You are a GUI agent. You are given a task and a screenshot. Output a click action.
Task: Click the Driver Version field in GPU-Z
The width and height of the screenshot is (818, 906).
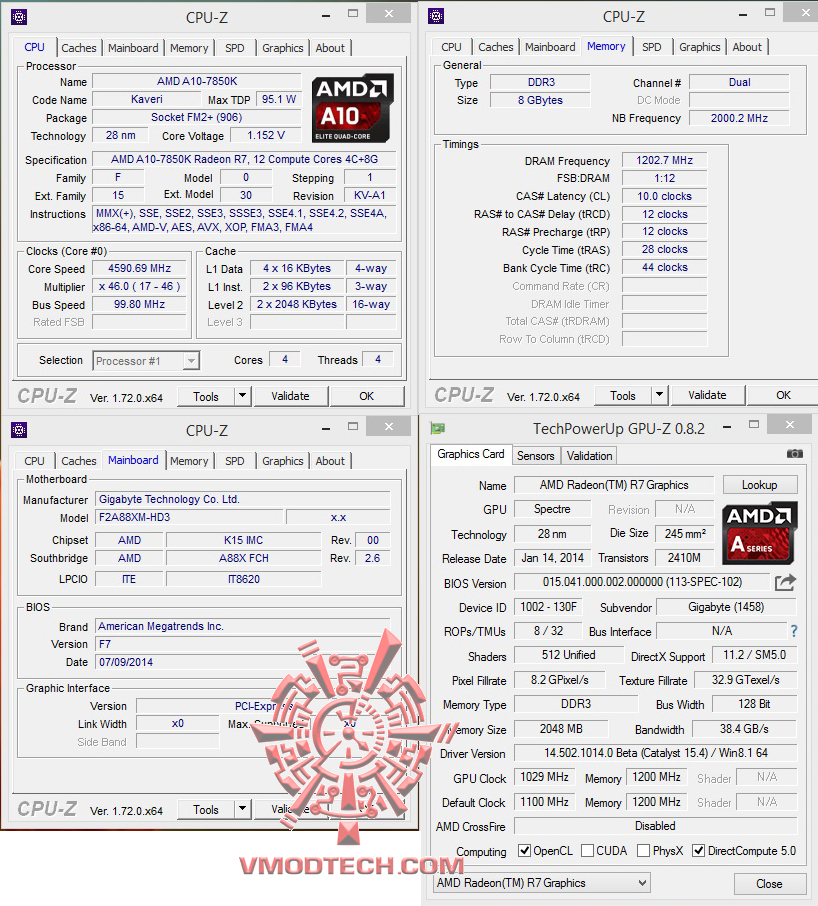[656, 753]
